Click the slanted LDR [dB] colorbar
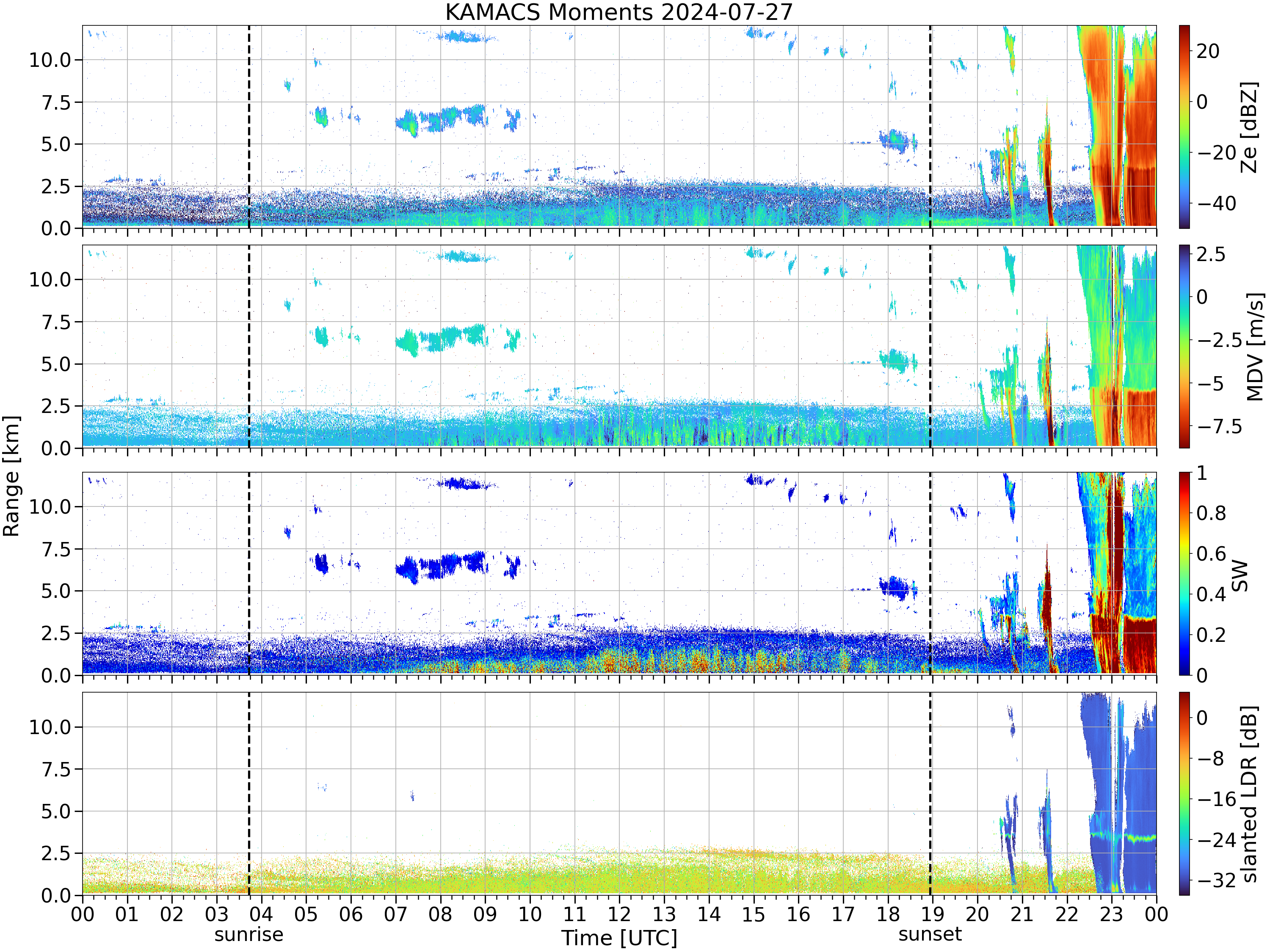This screenshot has height=952, width=1270. [1184, 794]
